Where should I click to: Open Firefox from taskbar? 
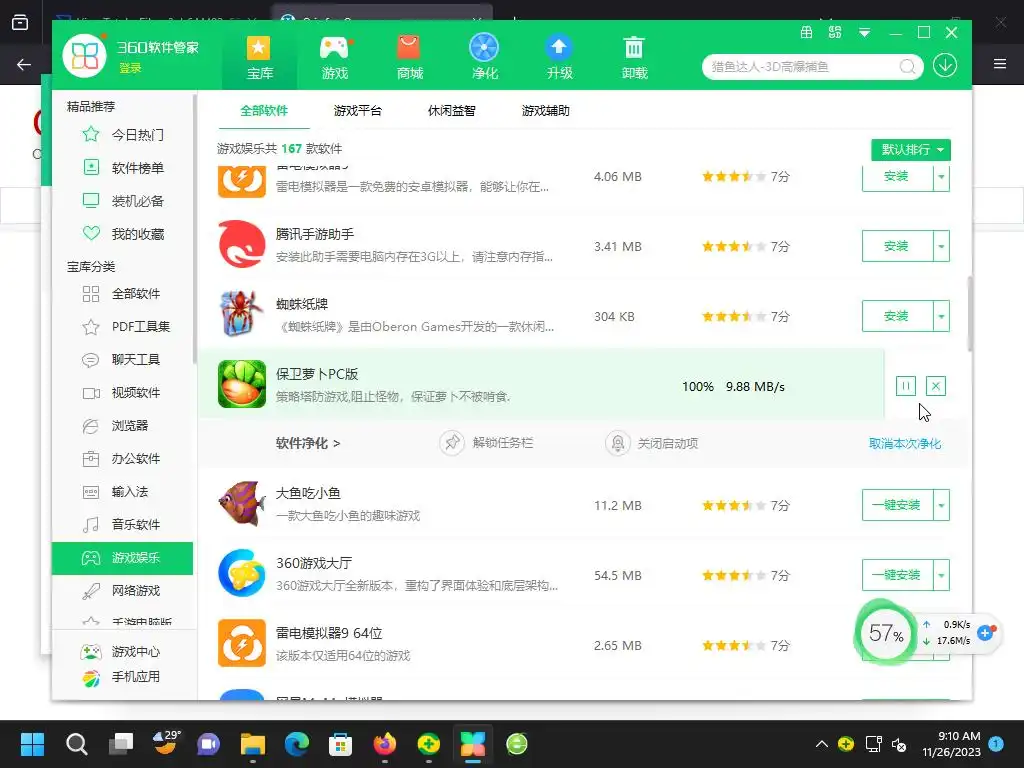click(x=385, y=744)
